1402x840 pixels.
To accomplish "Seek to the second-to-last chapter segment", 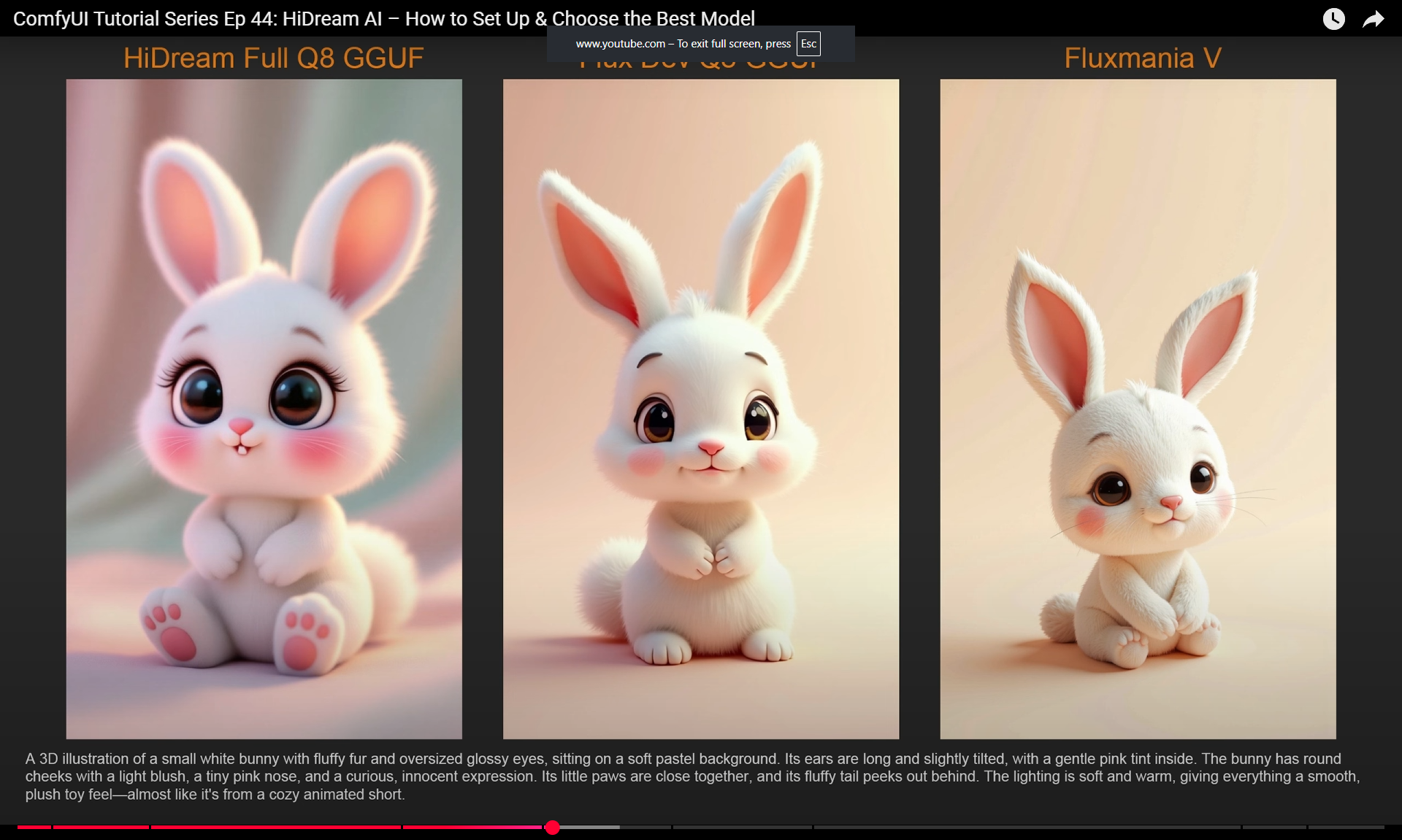I will coord(1274,827).
